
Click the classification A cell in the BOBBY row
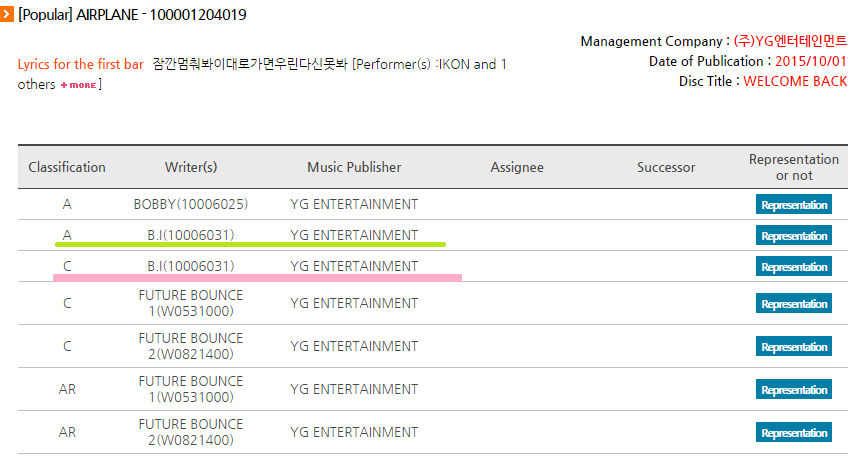[x=67, y=204]
